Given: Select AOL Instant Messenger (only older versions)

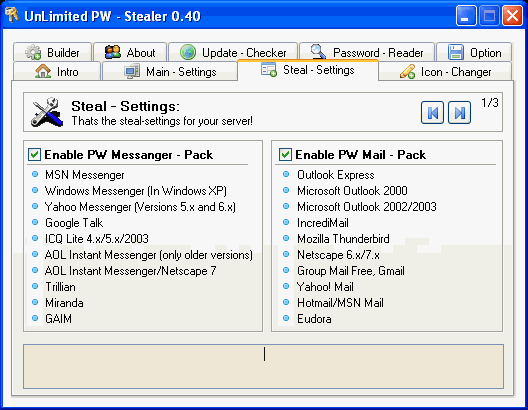Looking at the screenshot, I should click(148, 255).
